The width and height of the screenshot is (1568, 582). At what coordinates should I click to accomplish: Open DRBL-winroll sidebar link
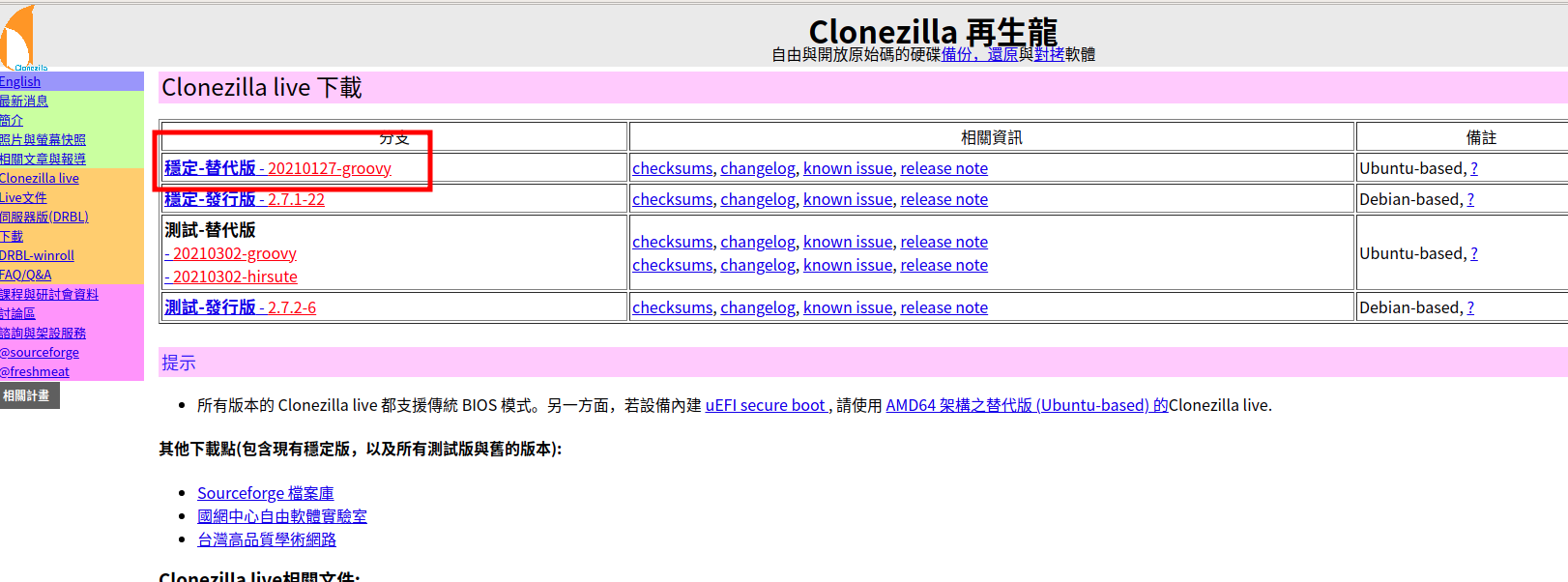(x=37, y=255)
